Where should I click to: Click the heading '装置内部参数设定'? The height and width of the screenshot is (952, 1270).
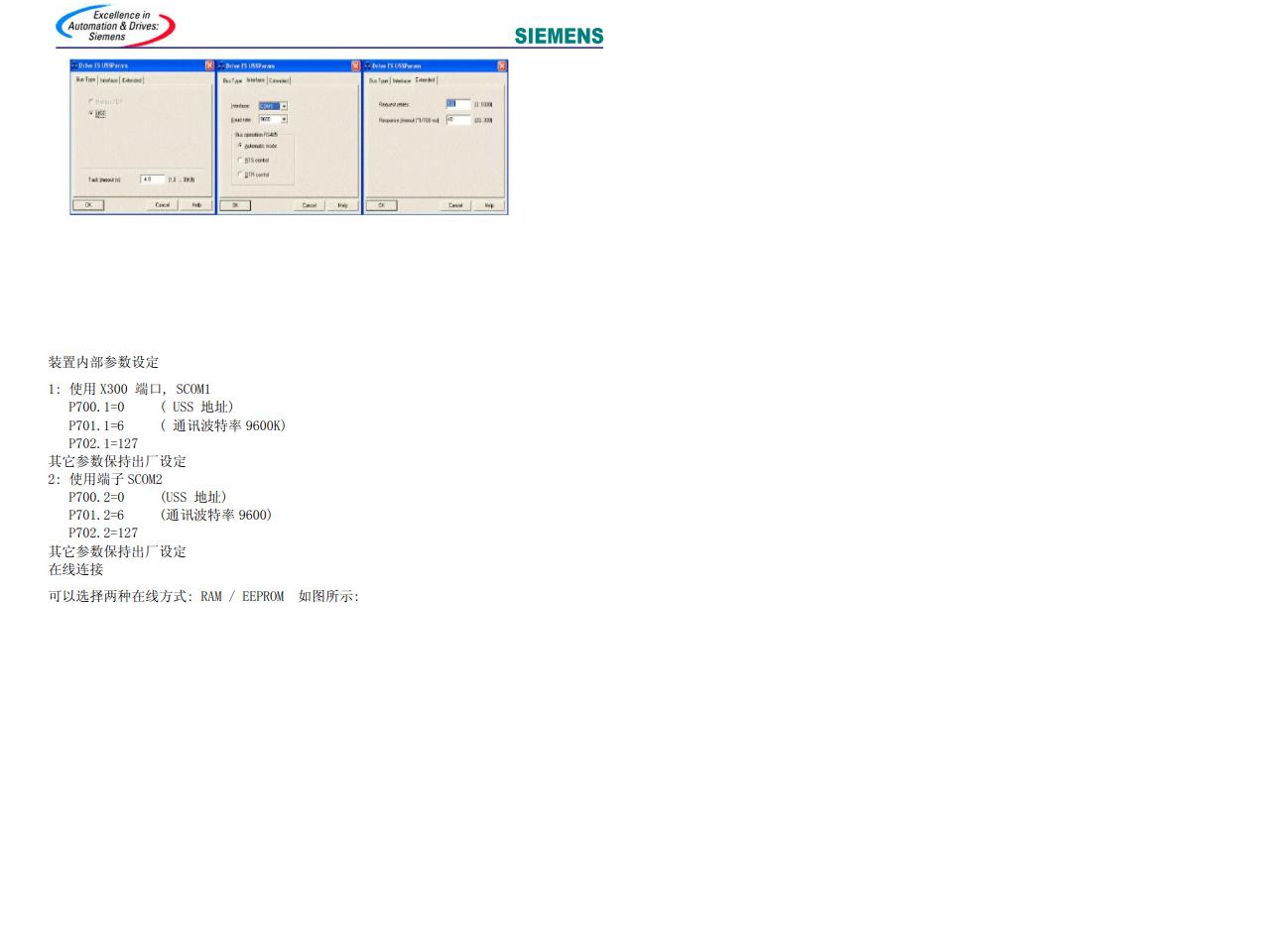tap(103, 362)
